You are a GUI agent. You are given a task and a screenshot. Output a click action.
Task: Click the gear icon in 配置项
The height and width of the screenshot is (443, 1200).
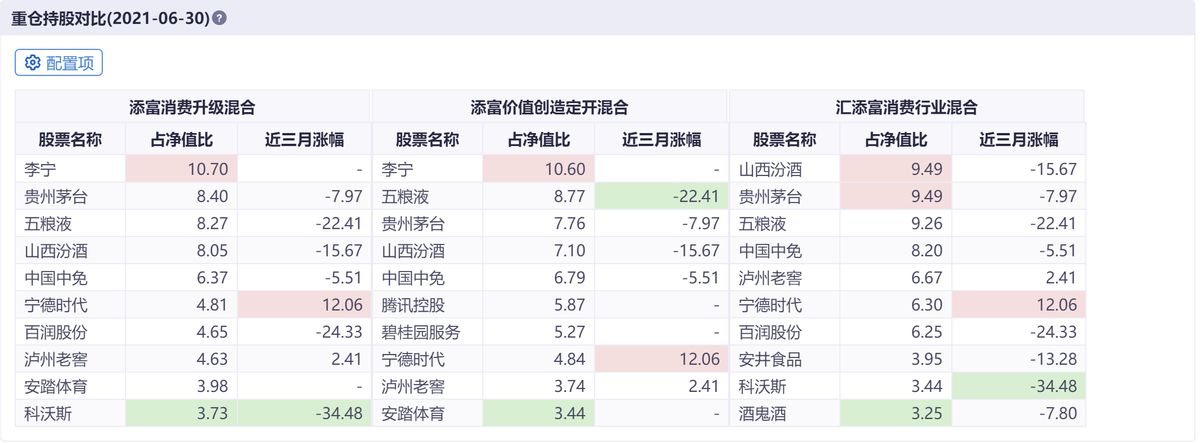point(32,63)
